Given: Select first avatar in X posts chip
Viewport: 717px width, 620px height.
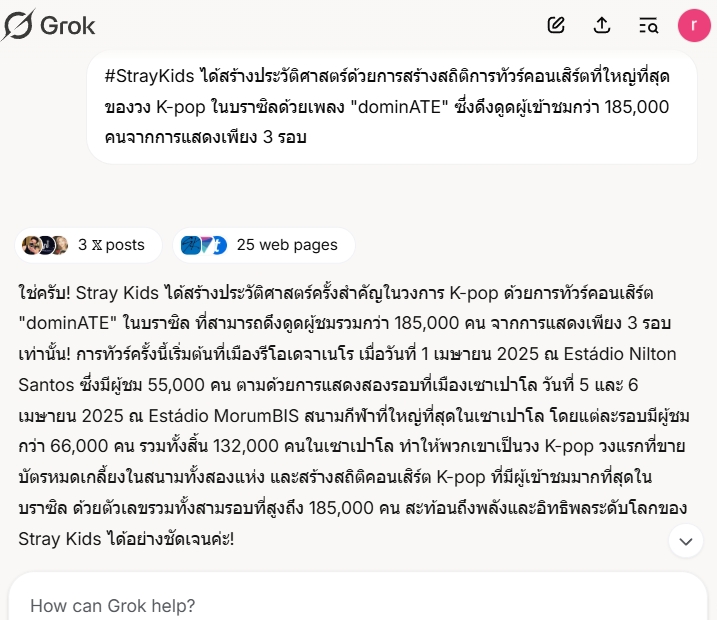Looking at the screenshot, I should [31, 246].
